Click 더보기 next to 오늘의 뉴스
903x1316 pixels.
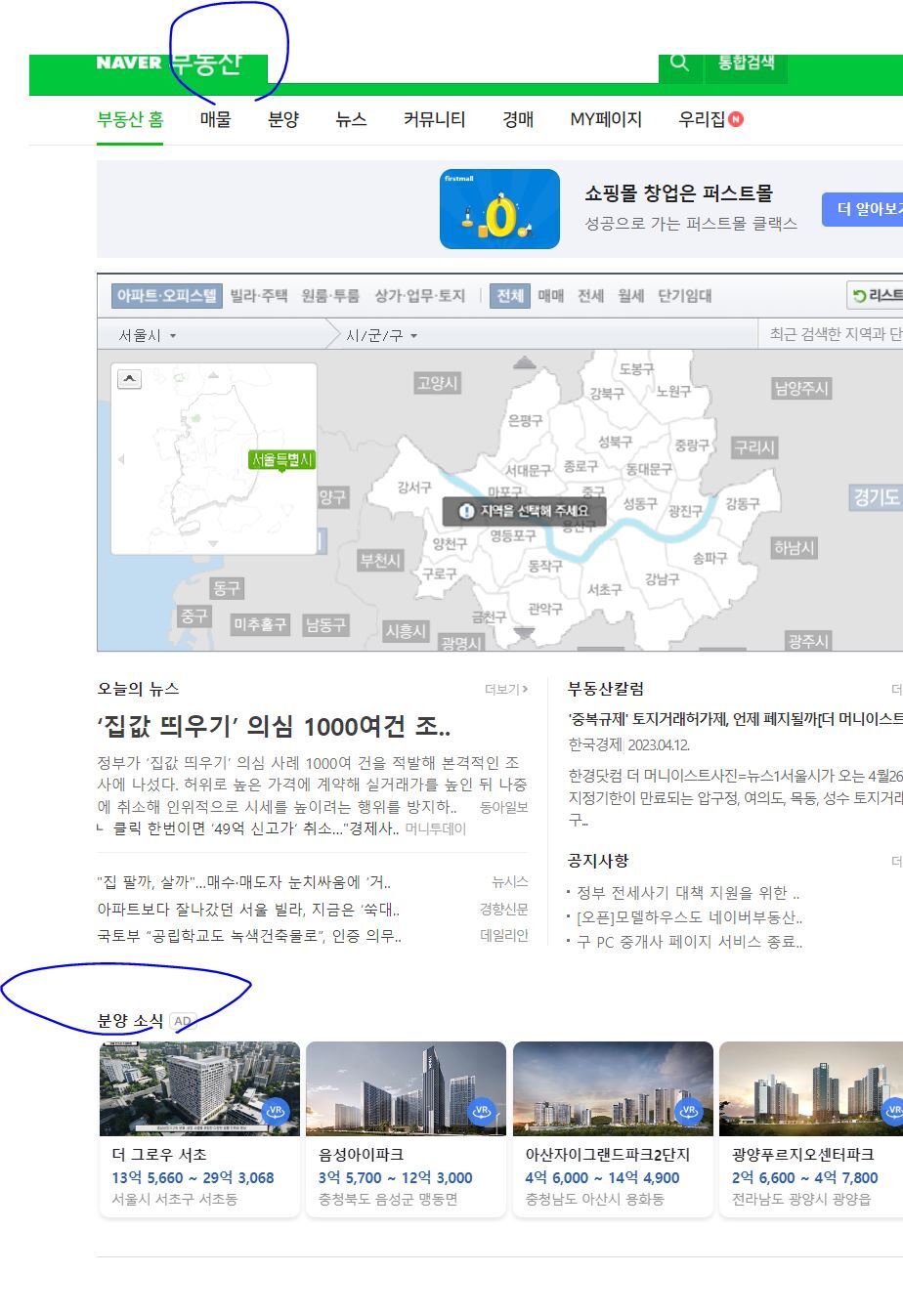click(506, 689)
